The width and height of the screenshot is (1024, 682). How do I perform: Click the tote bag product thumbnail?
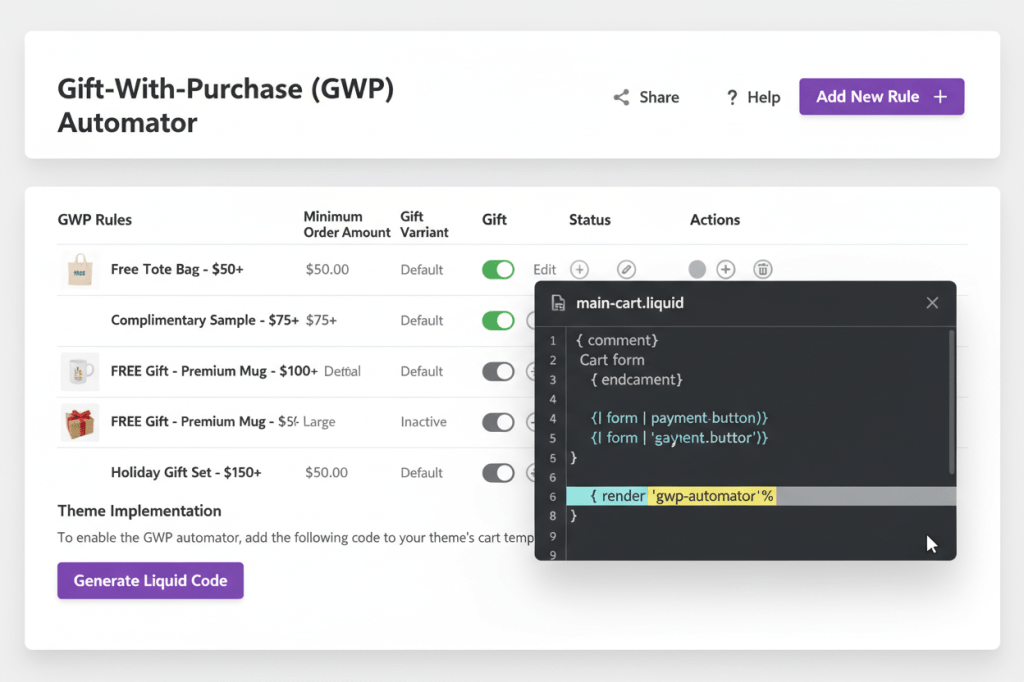tap(79, 269)
